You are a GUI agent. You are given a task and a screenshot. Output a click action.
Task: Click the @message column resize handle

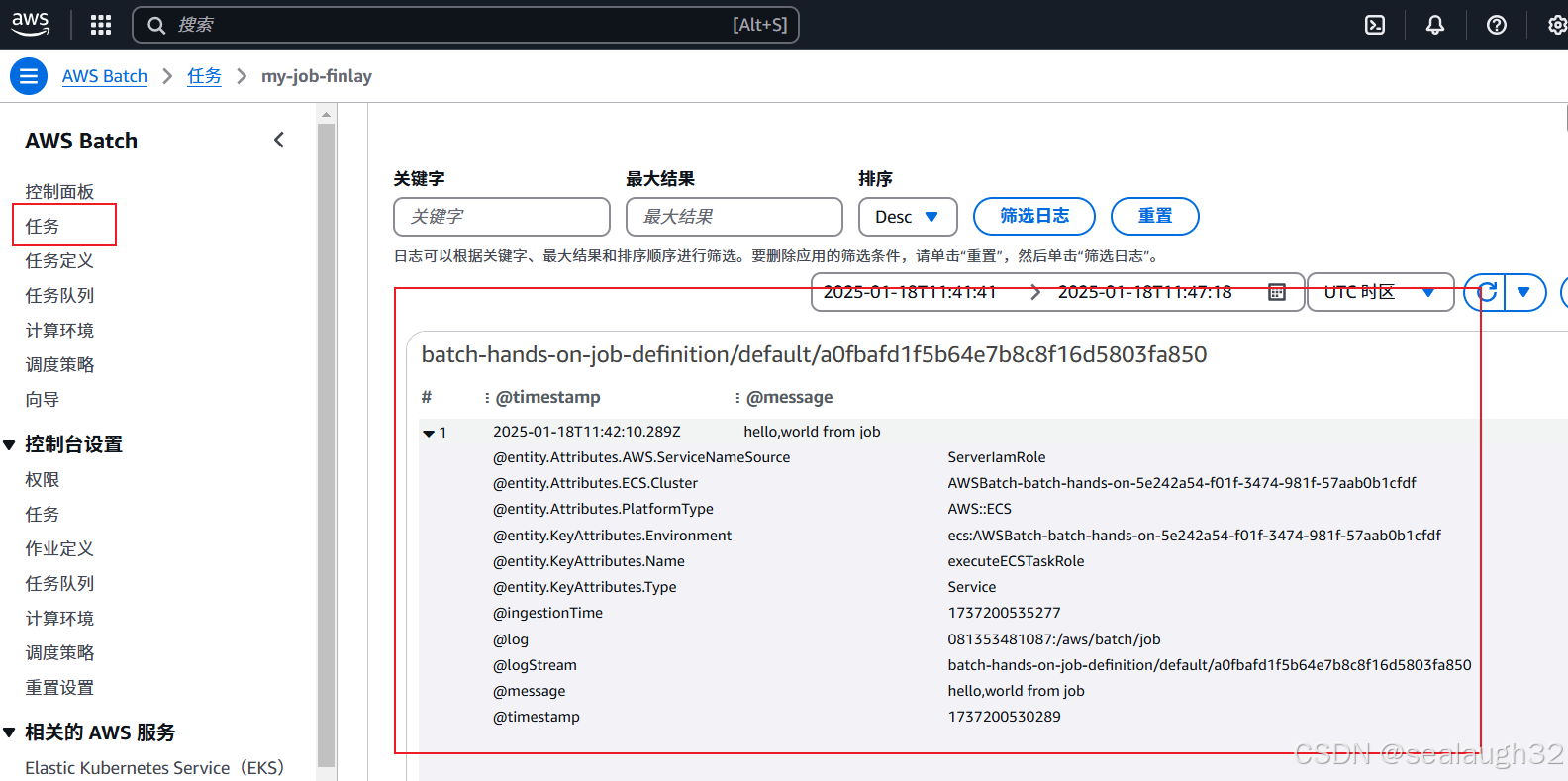[x=737, y=397]
